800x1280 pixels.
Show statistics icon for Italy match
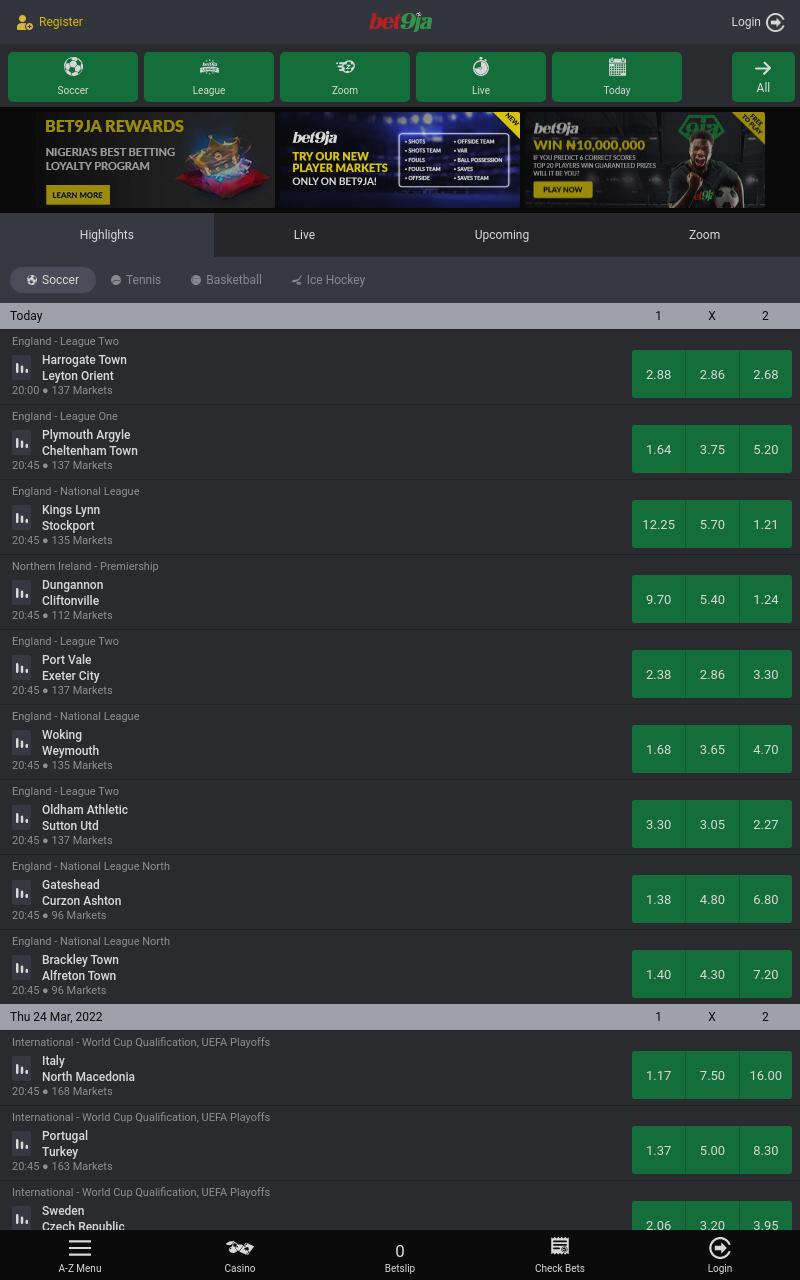coord(22,1068)
